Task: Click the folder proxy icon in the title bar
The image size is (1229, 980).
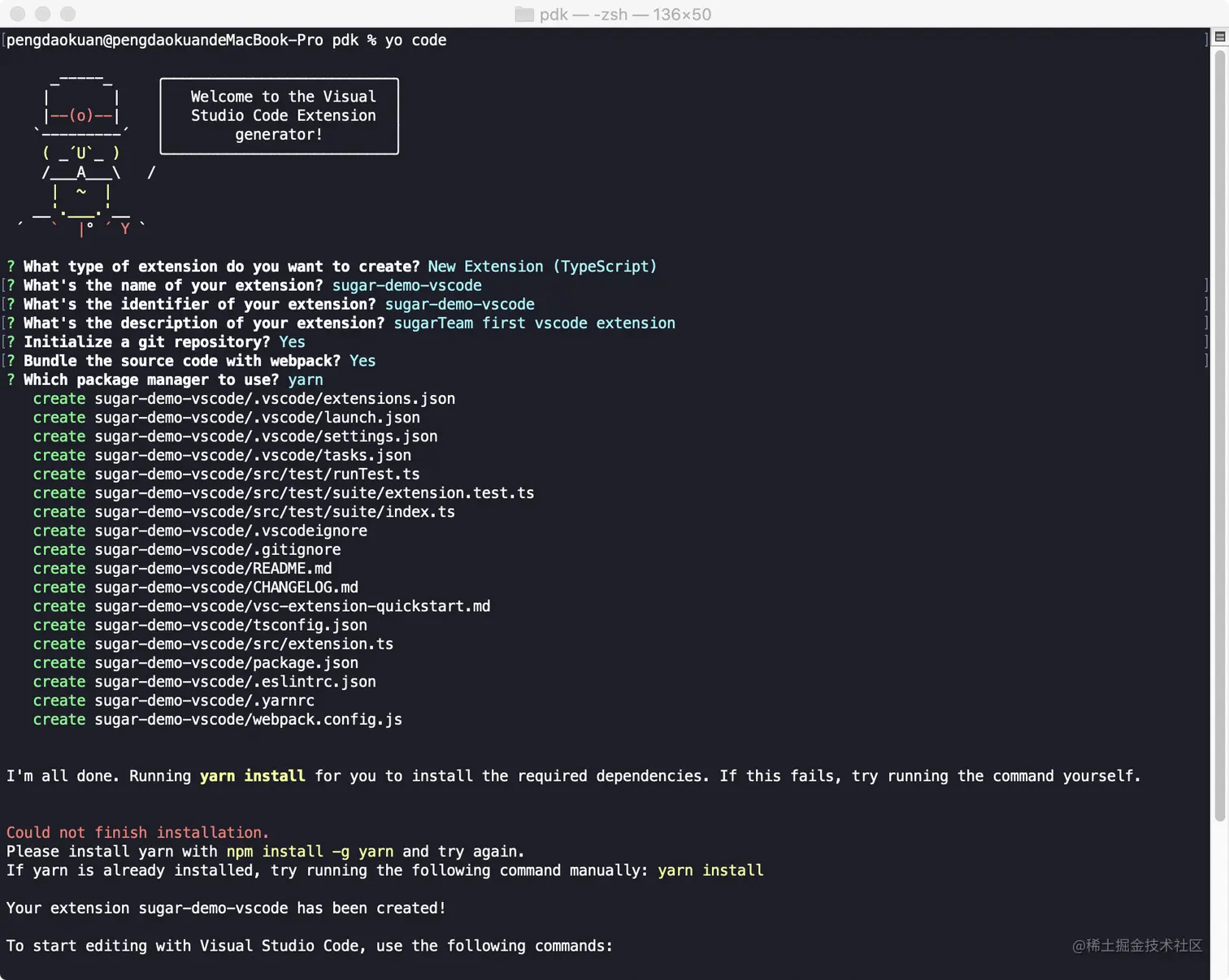Action: click(524, 15)
